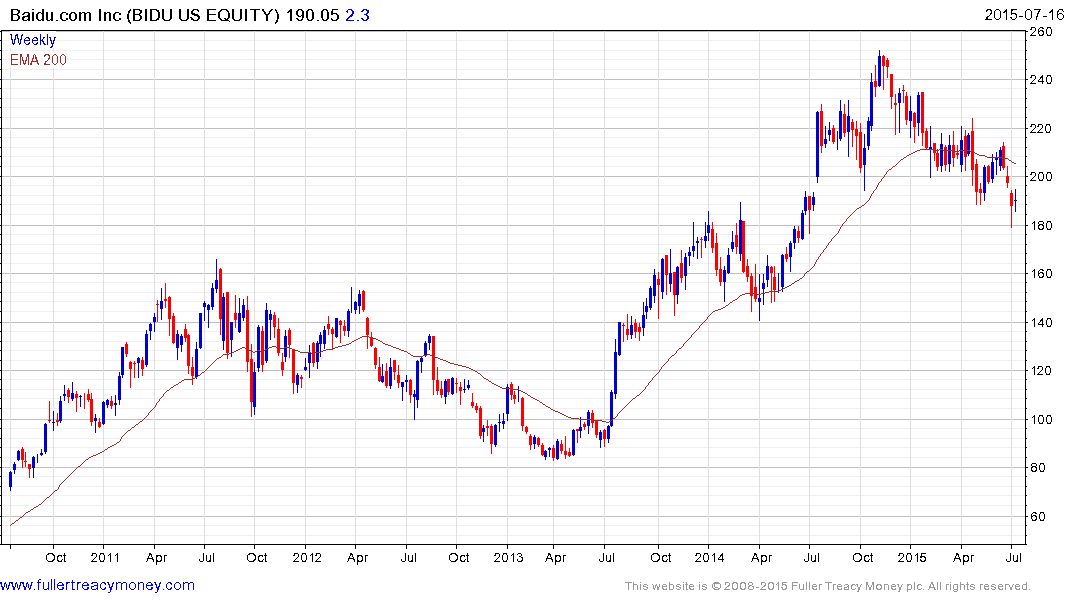
Task: Open the www.fullertreacymoney.com link
Action: (97, 586)
